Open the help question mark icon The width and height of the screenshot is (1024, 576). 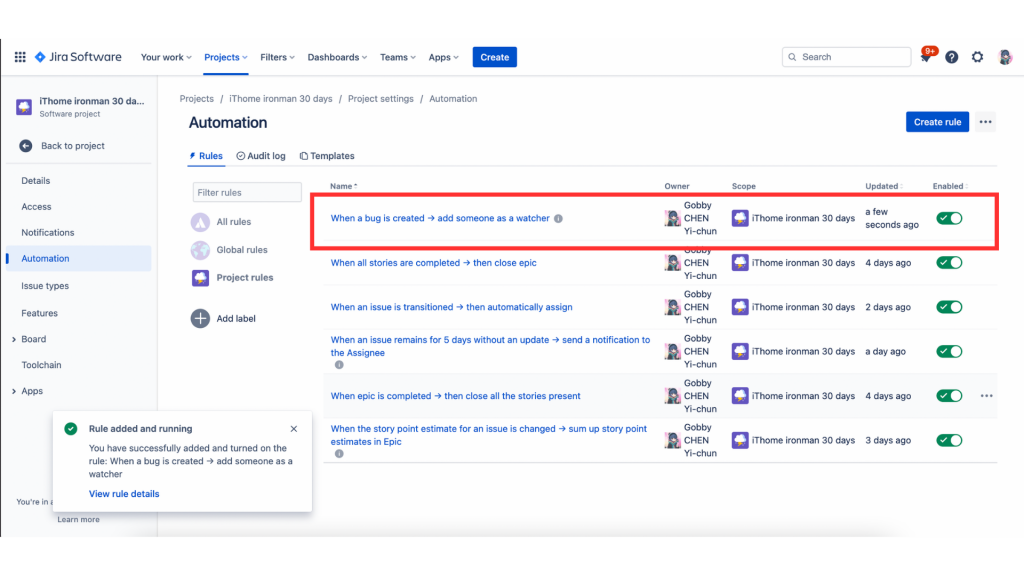coord(952,57)
